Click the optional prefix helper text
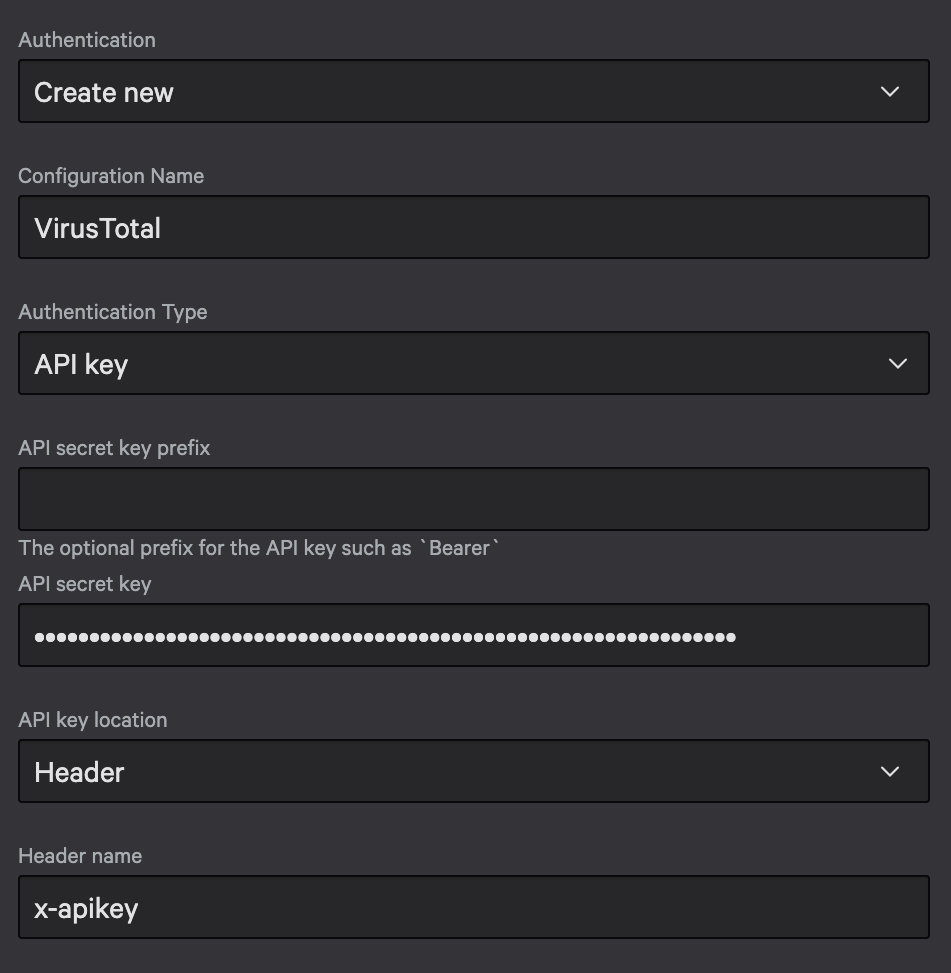Screen dimensions: 951x973 (215, 548)
